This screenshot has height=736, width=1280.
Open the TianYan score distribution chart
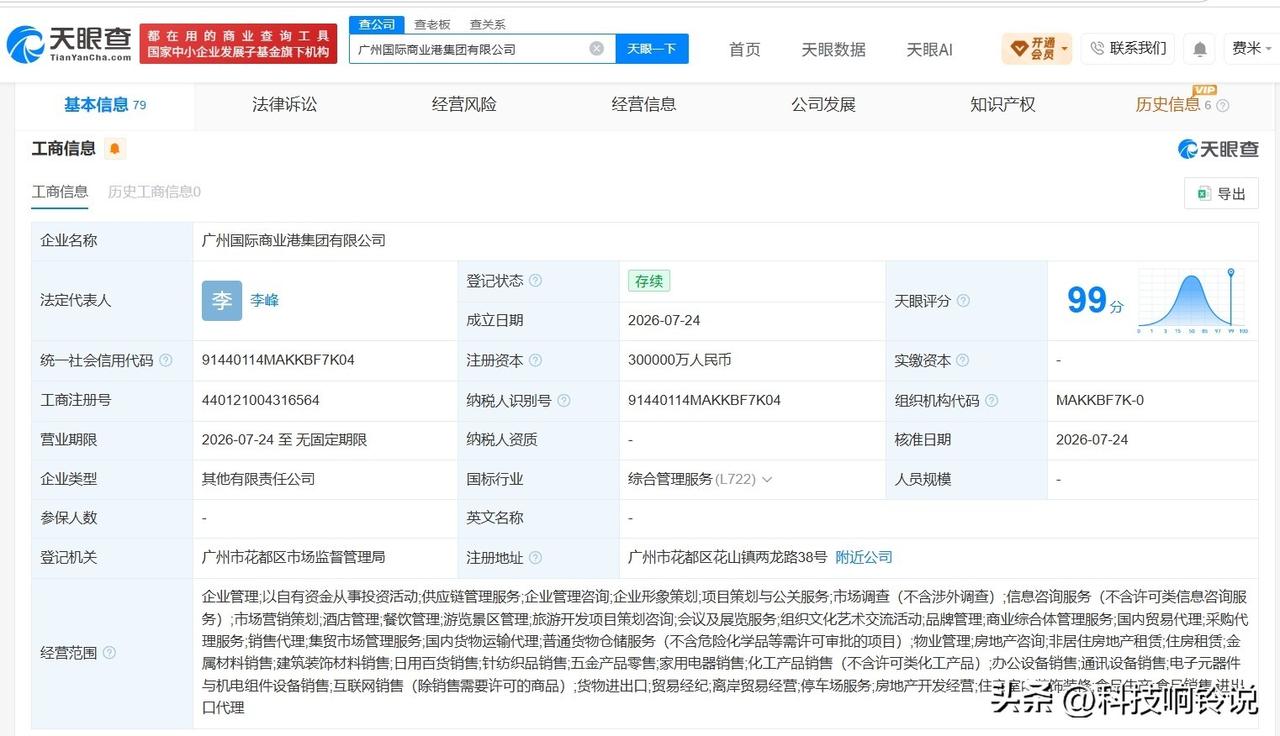(1192, 300)
